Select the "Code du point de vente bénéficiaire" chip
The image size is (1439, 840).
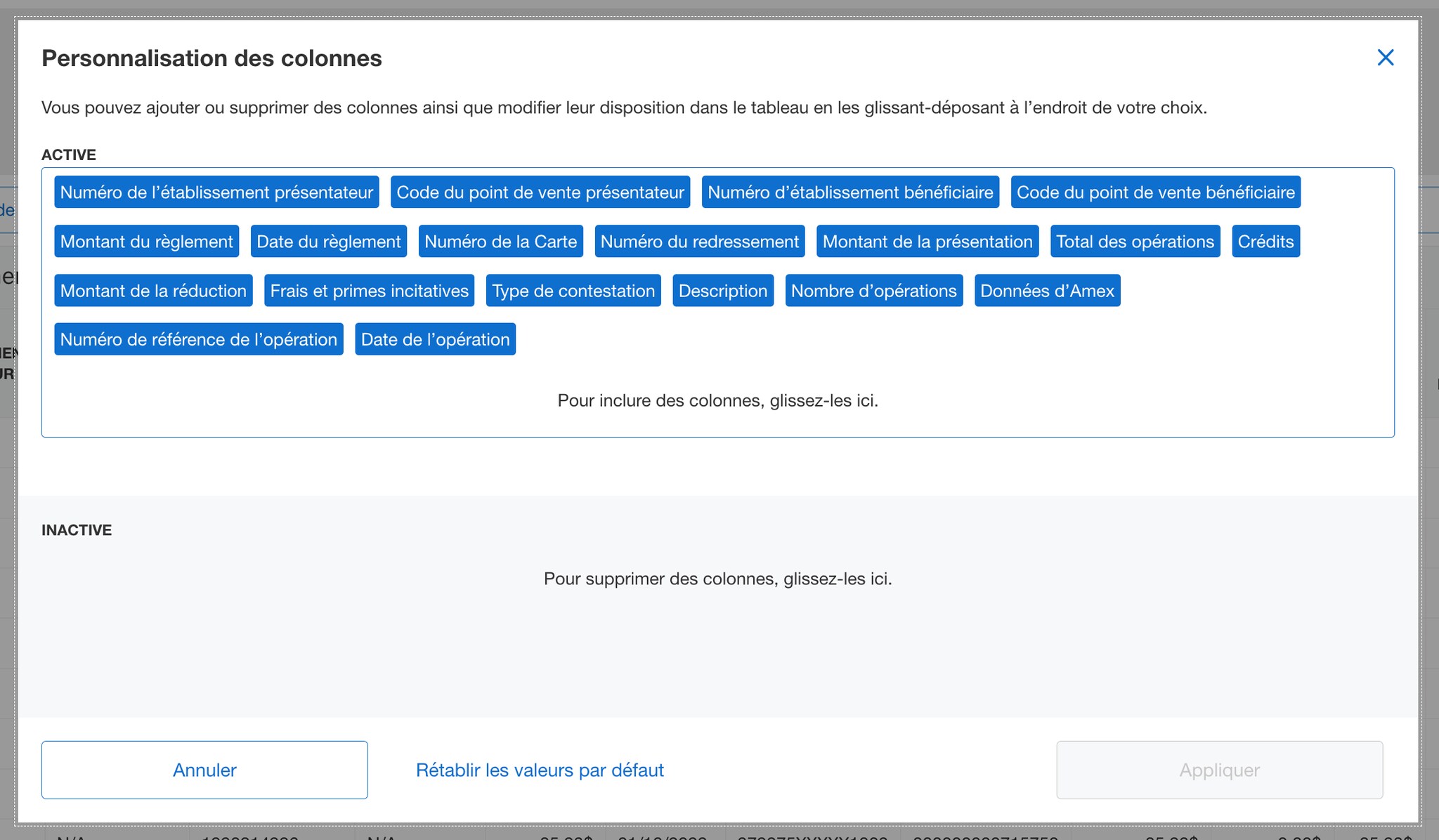coord(1155,192)
